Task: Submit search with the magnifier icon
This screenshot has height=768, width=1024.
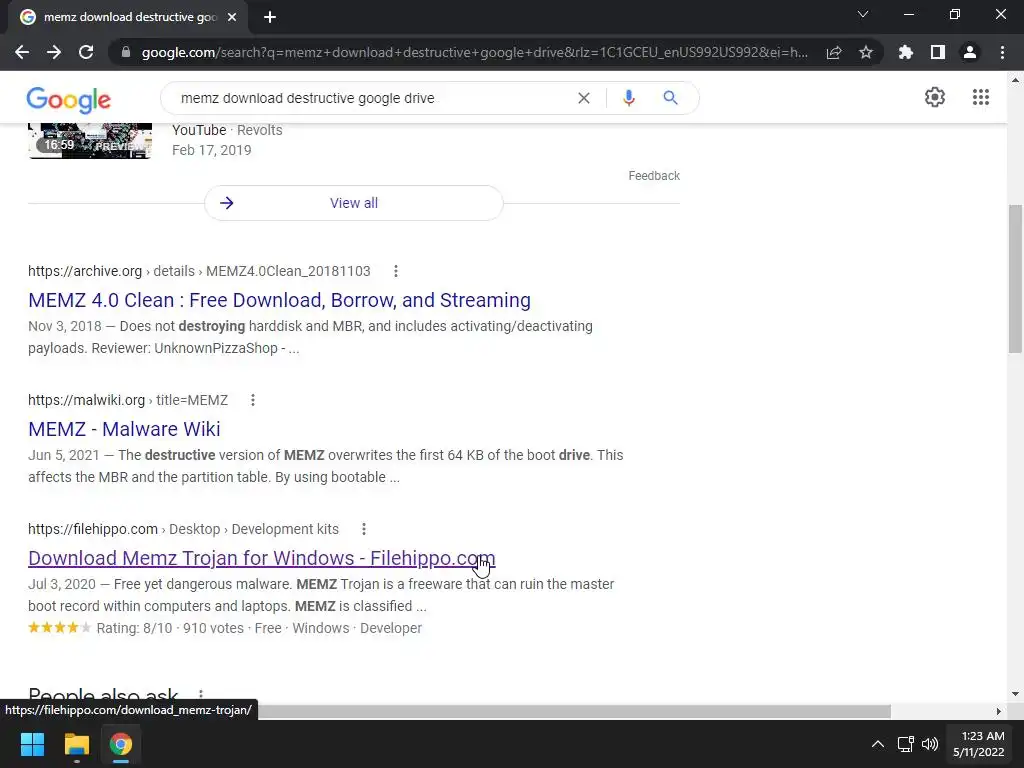Action: point(670,98)
